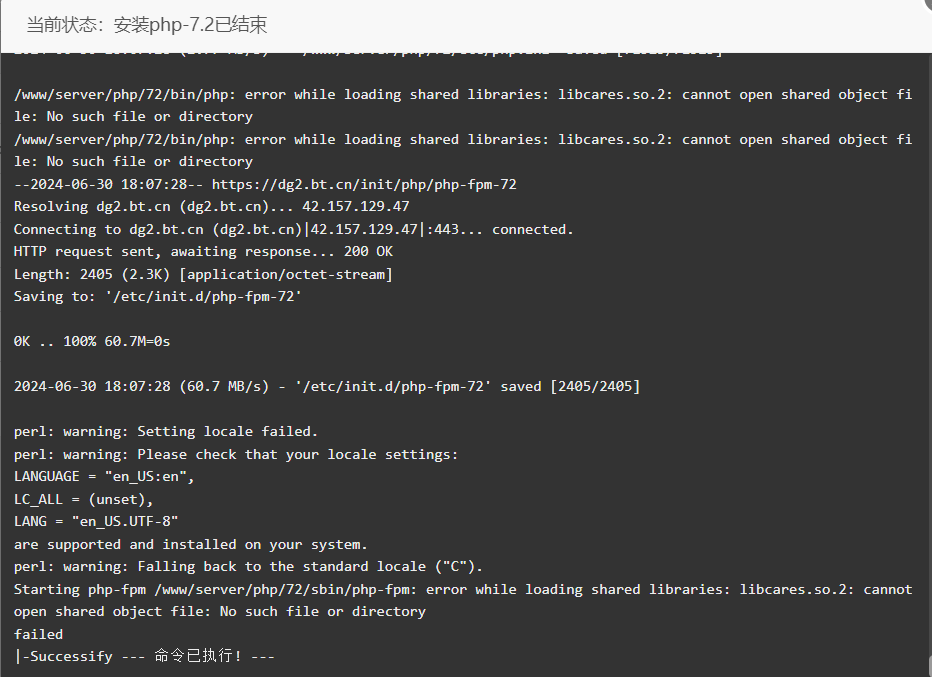Click the HTTP request sent 200 OK line
The image size is (932, 677).
pos(203,251)
